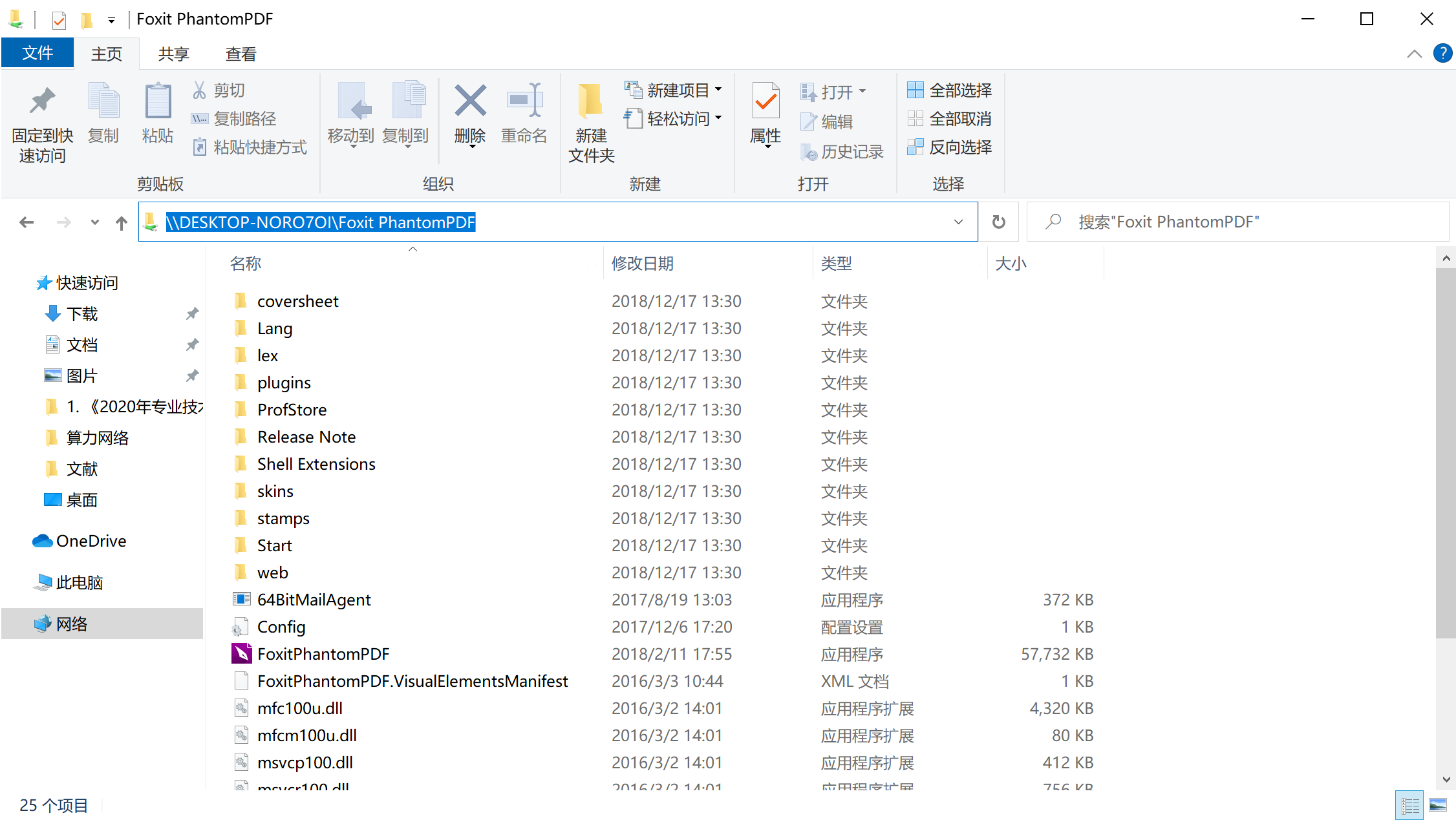Expand the address bar history dropdown
Viewport: 1456px width, 820px height.
[958, 222]
